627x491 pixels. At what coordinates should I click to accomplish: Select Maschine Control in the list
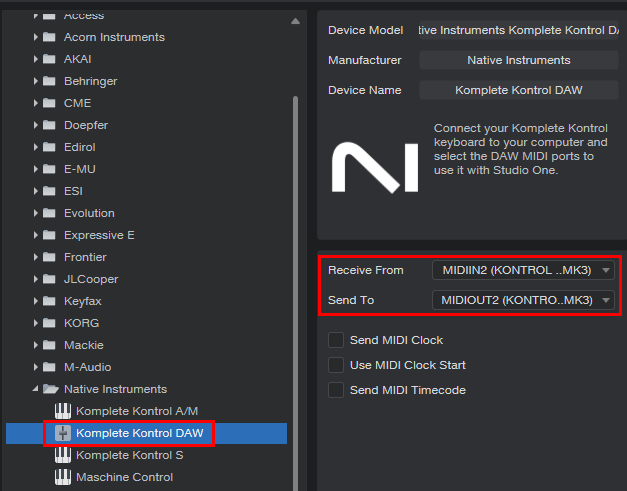coord(124,477)
